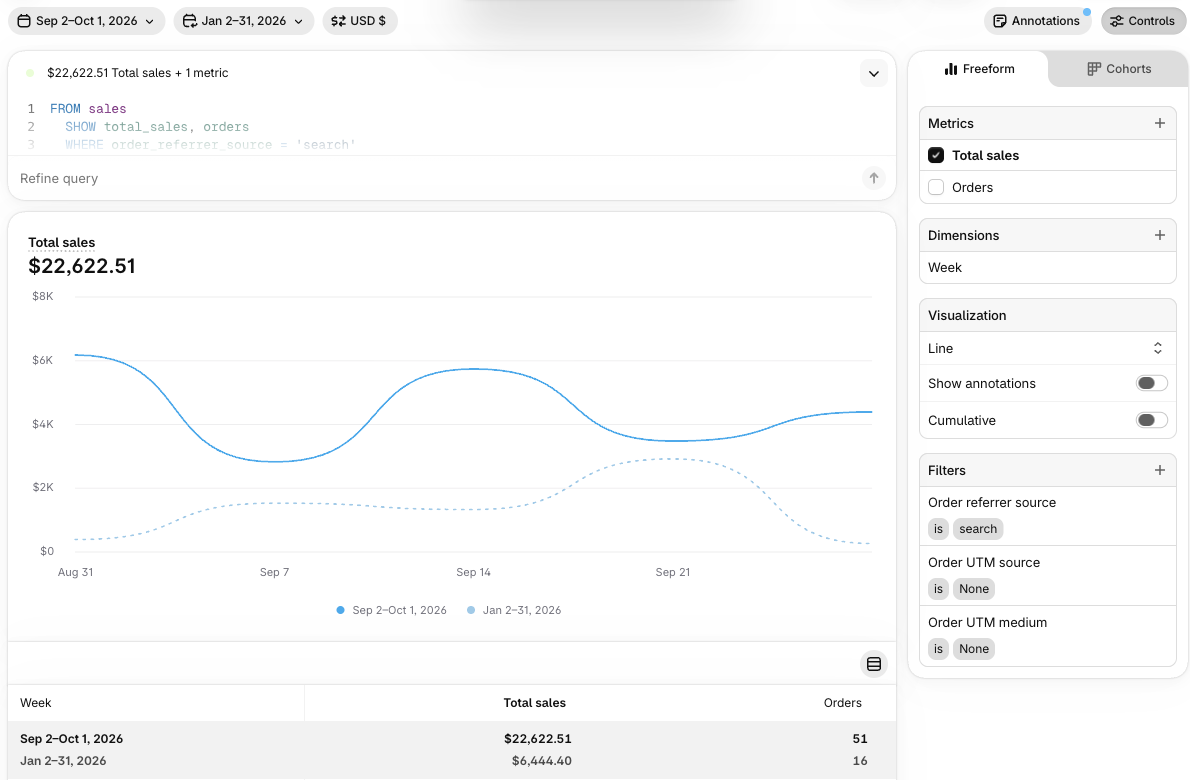Viewport: 1190px width, 780px height.
Task: Click the FROM sales query line
Action: coord(88,109)
